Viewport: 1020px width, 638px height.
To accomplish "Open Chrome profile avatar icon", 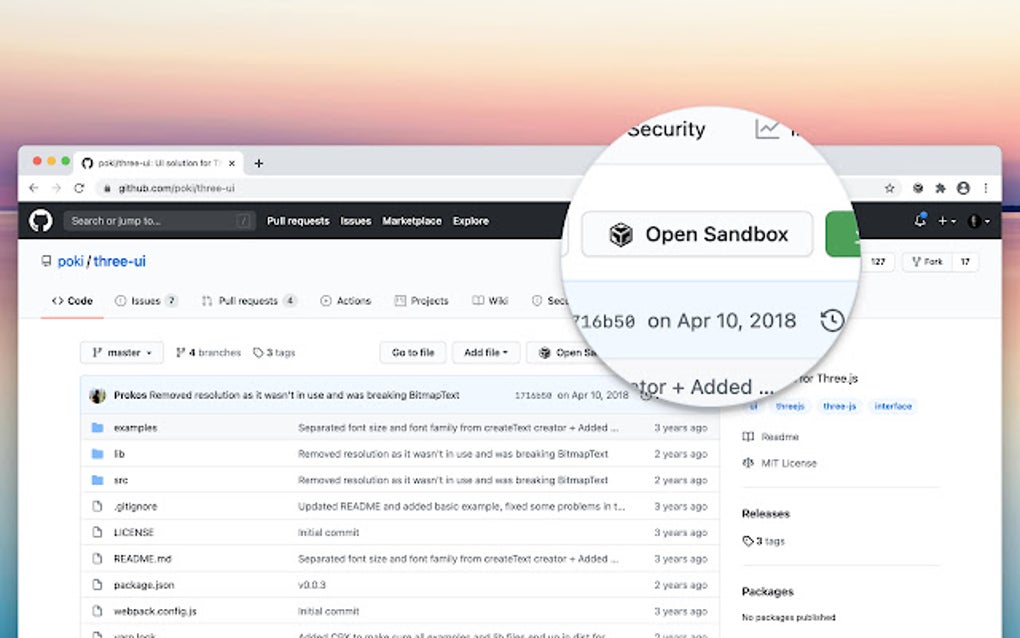I will [x=963, y=188].
